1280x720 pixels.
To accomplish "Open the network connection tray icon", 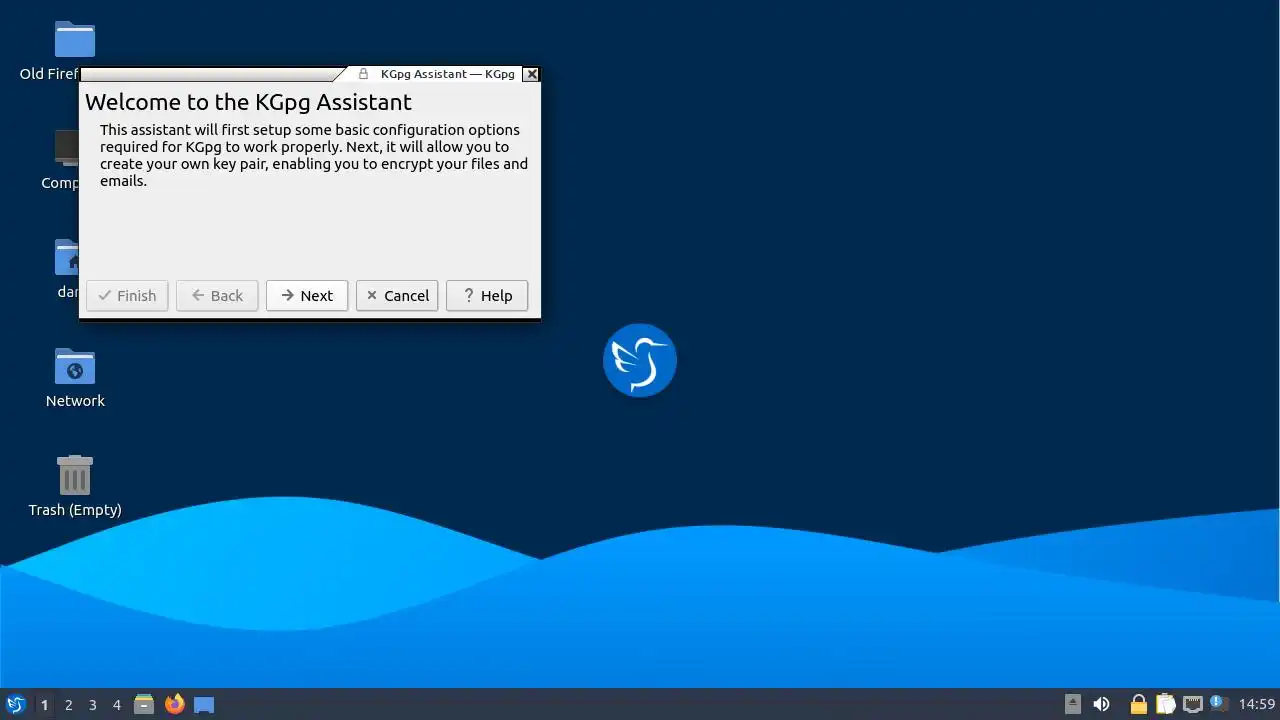I will [1192, 704].
